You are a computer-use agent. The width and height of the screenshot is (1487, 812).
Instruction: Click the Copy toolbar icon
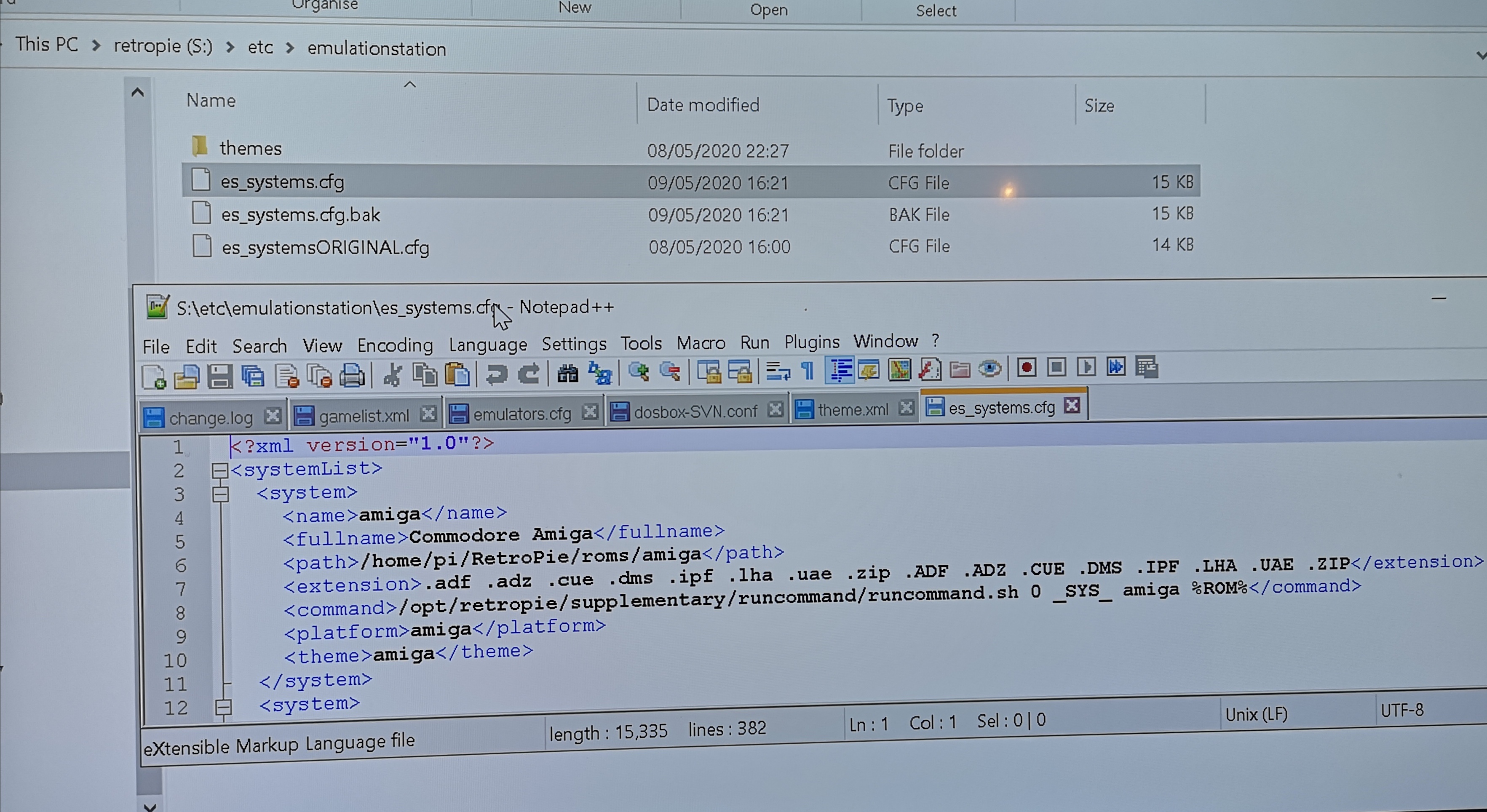[x=425, y=374]
